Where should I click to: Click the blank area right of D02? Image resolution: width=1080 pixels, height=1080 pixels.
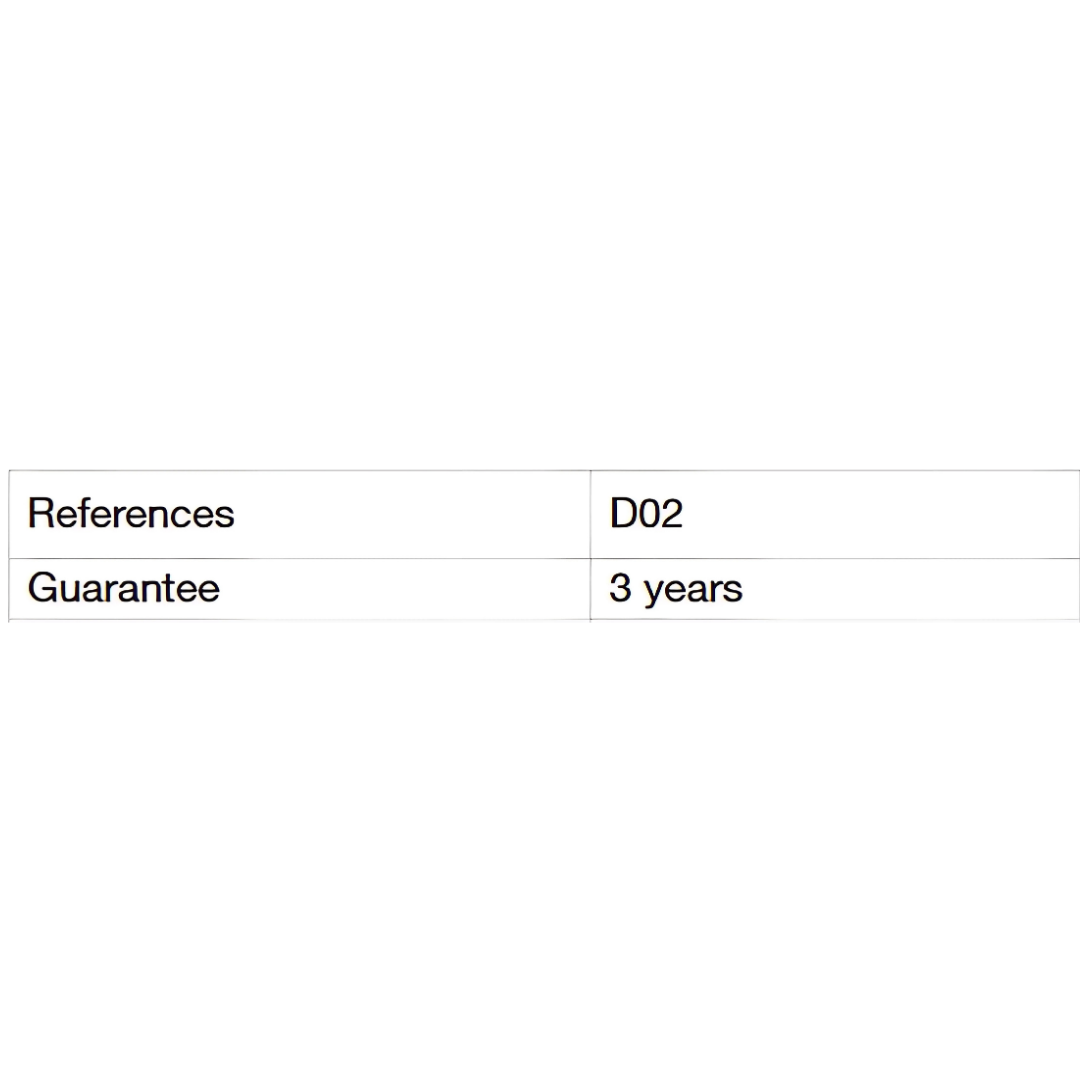[880, 514]
